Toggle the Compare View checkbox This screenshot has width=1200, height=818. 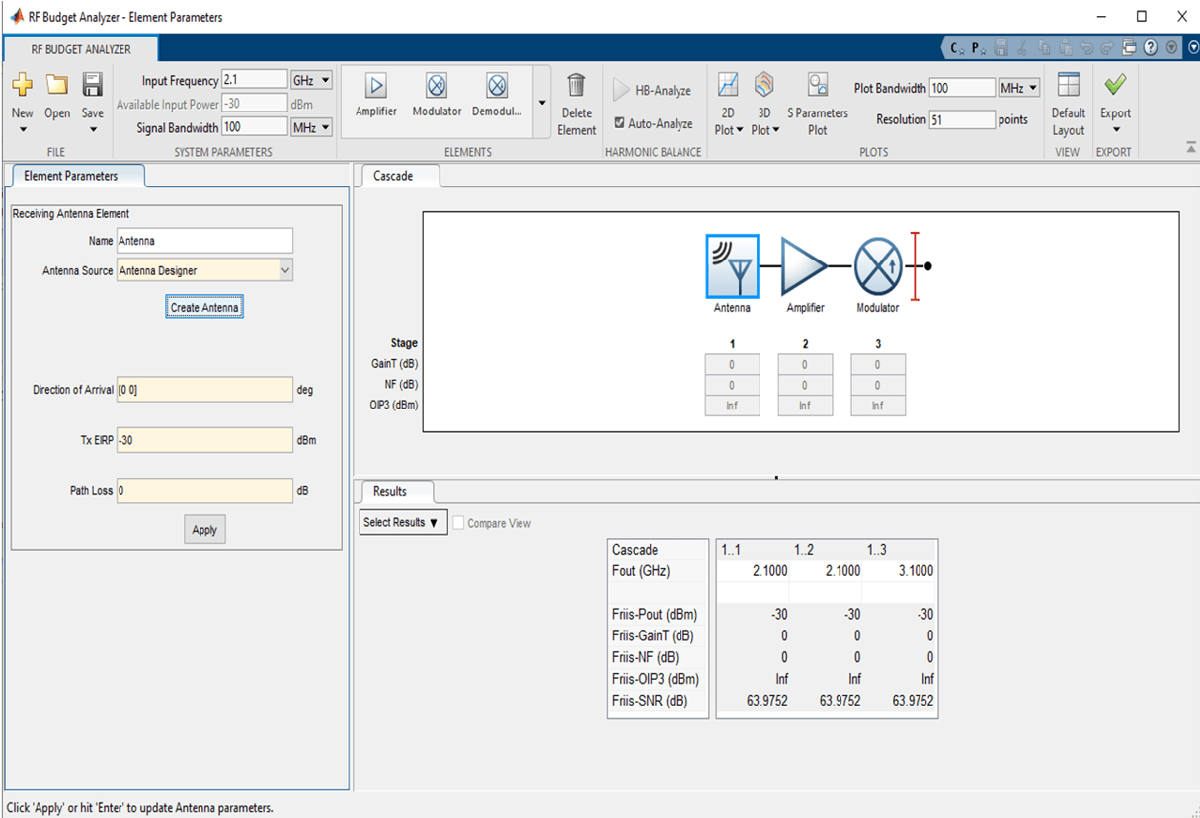point(459,523)
